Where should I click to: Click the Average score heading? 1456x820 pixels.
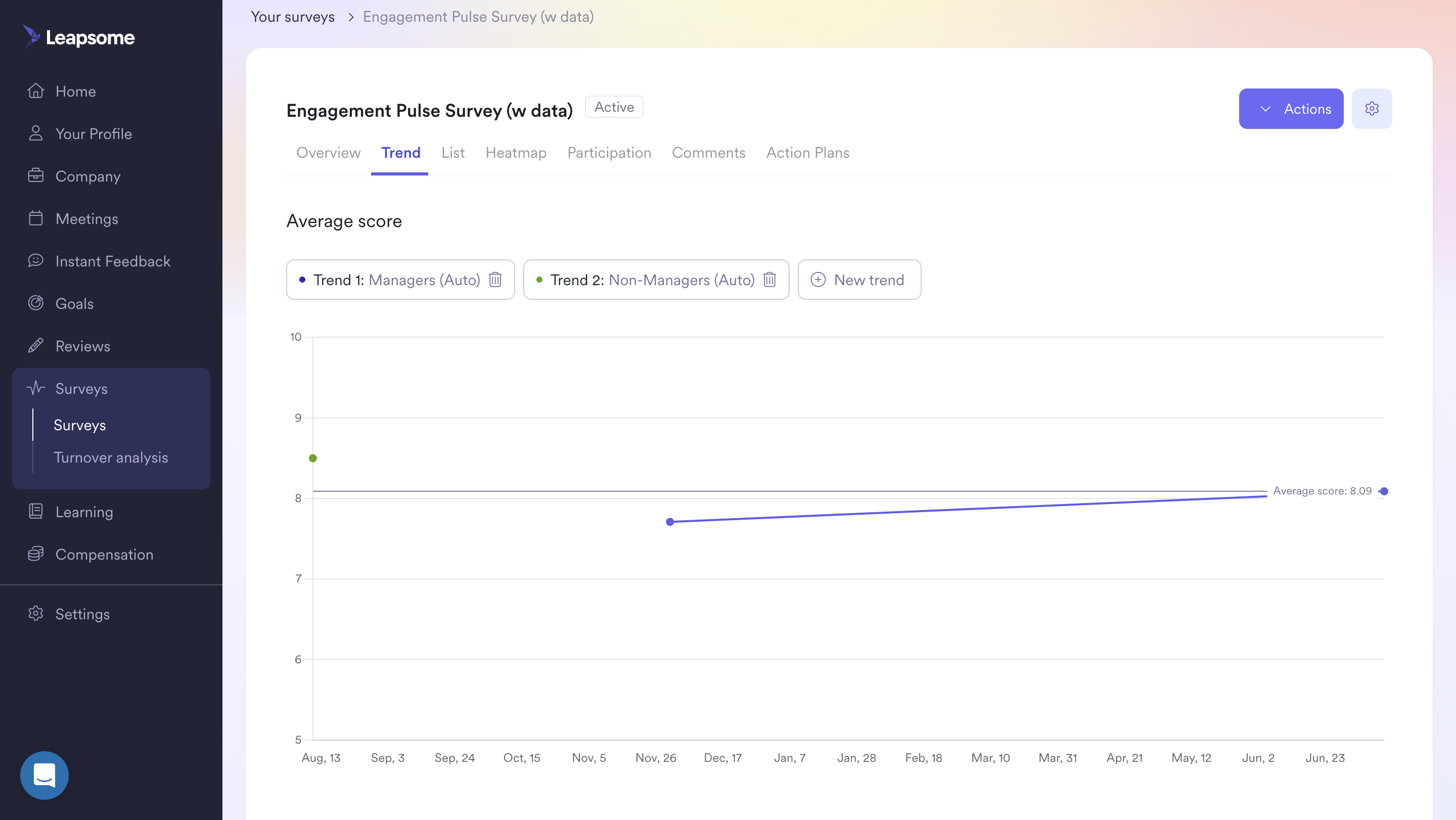[344, 221]
